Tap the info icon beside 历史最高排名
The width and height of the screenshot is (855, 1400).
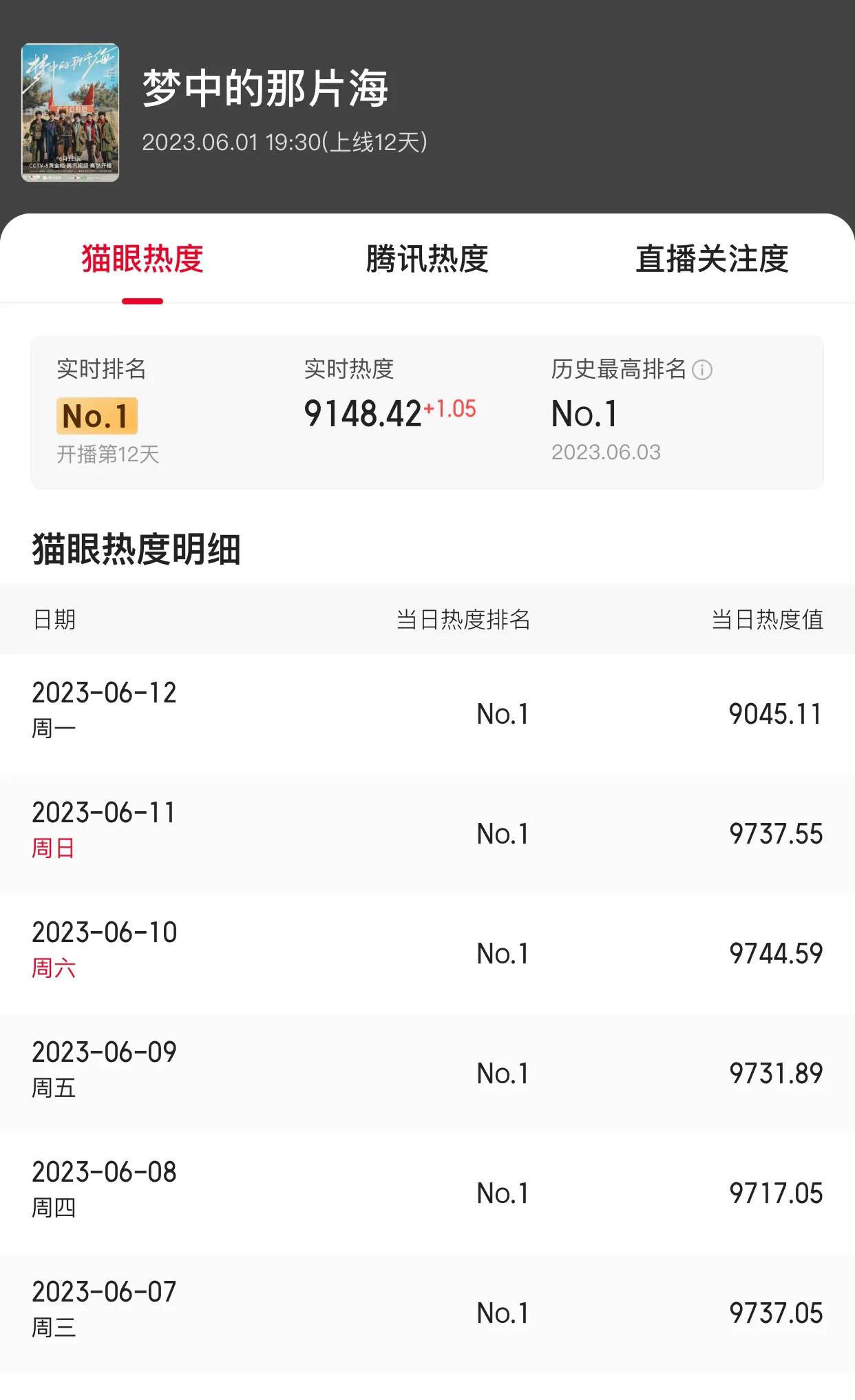(x=701, y=370)
